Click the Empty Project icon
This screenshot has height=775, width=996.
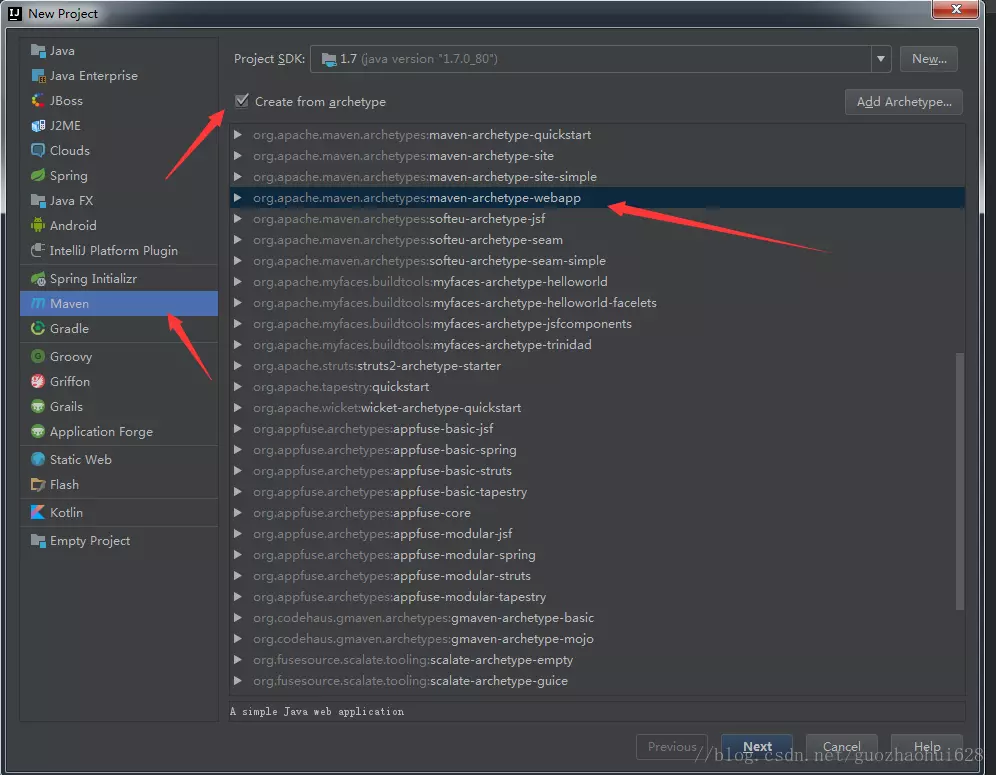(38, 541)
